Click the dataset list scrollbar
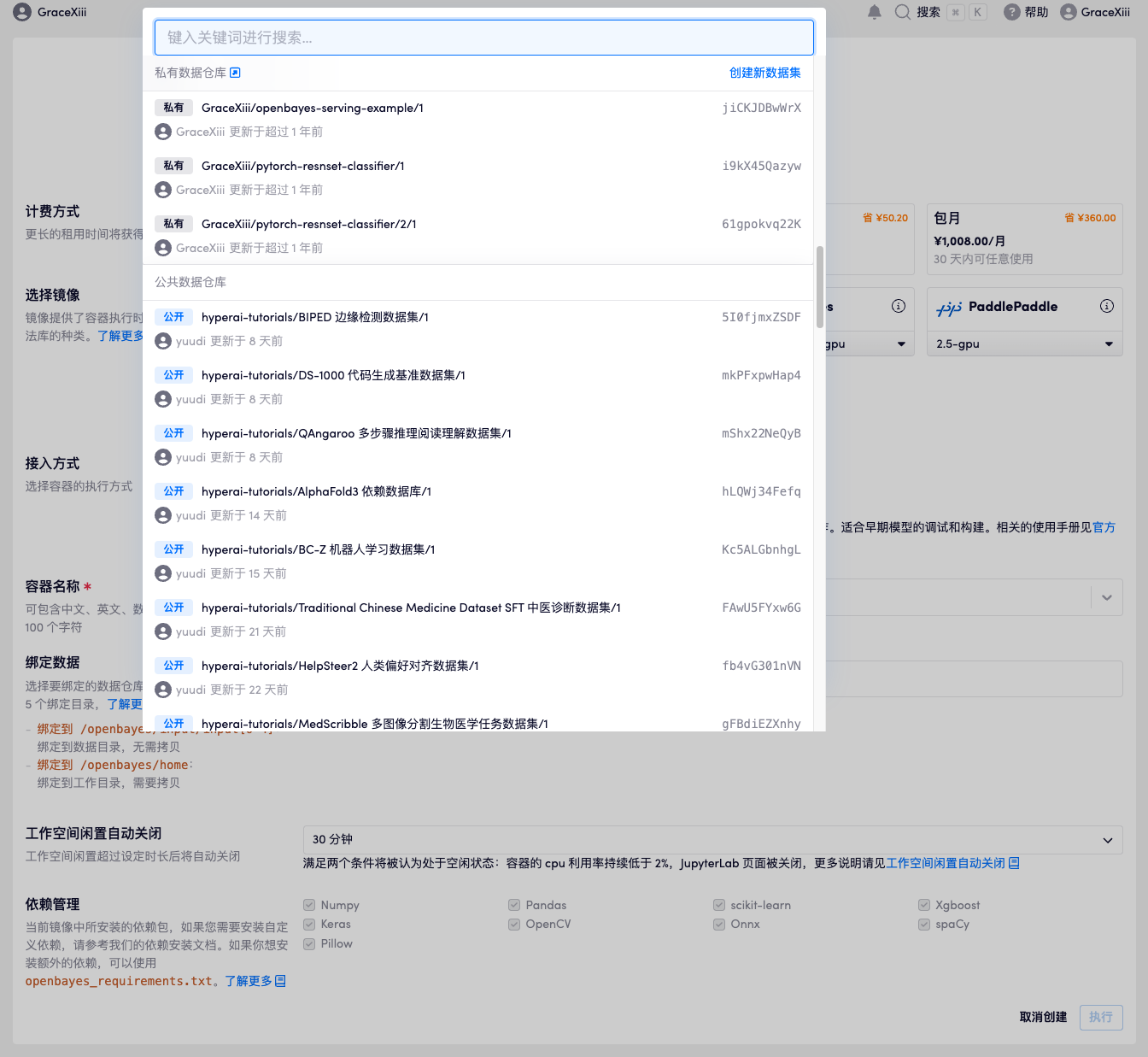1148x1057 pixels. (x=820, y=287)
